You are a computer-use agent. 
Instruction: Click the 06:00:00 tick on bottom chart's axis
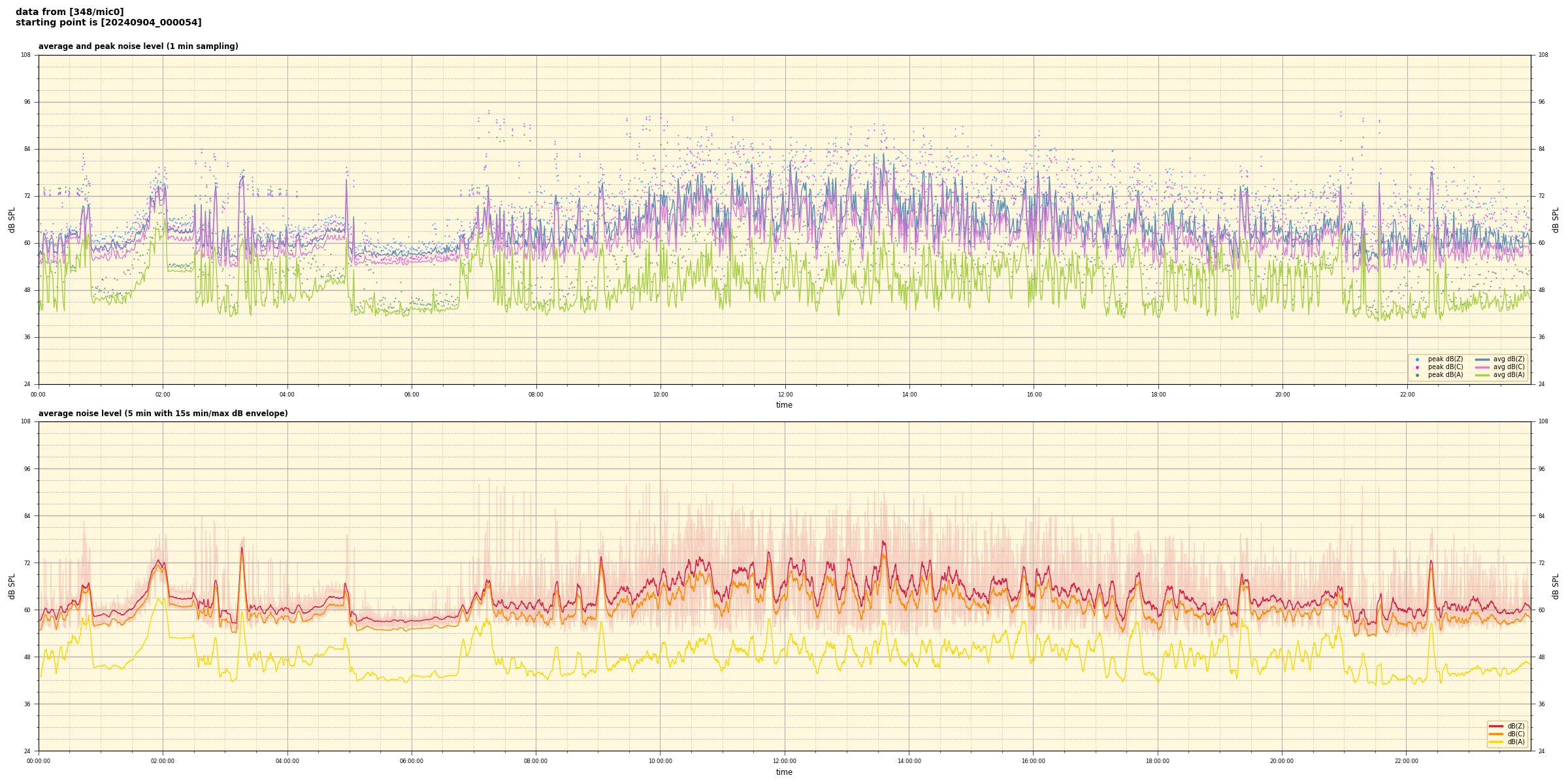[x=412, y=761]
